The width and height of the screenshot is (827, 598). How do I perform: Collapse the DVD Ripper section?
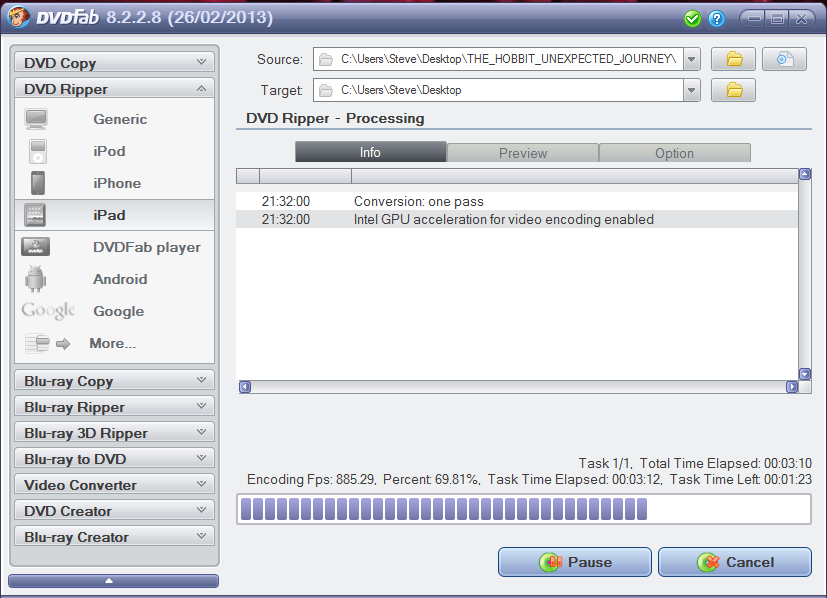tap(114, 89)
